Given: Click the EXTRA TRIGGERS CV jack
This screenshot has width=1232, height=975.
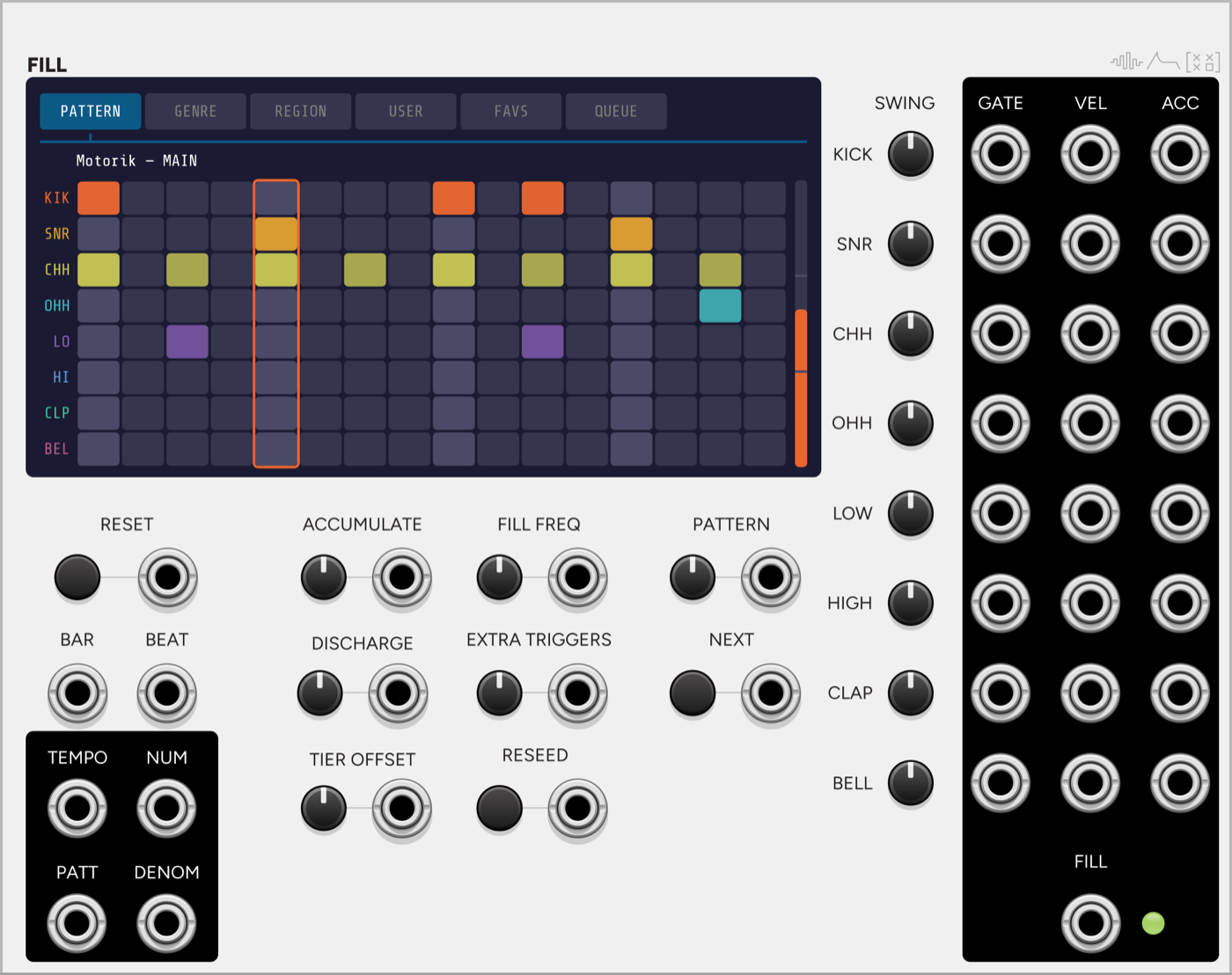Looking at the screenshot, I should pyautogui.click(x=577, y=693).
